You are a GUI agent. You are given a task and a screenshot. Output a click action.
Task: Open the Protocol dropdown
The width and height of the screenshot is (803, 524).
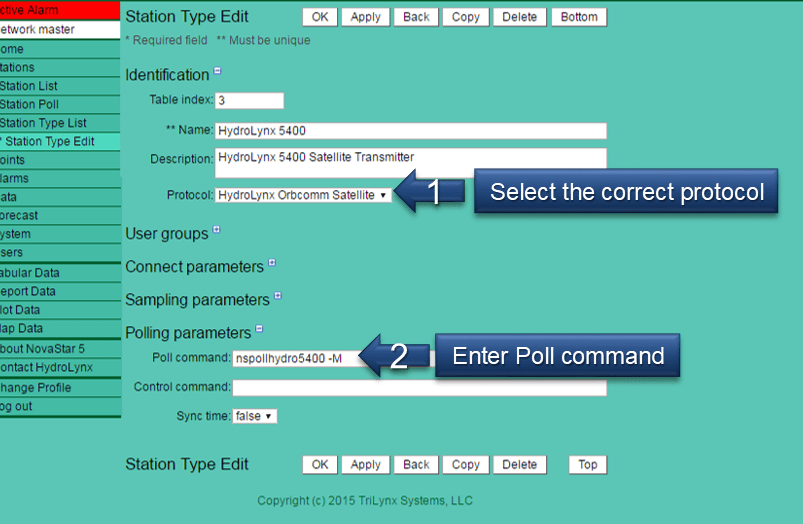304,195
